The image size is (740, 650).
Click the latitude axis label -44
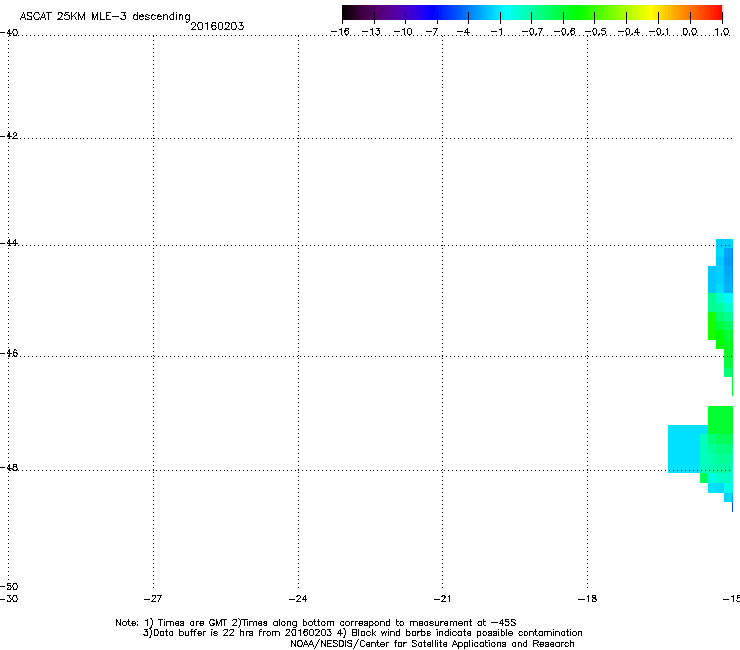click(9, 243)
